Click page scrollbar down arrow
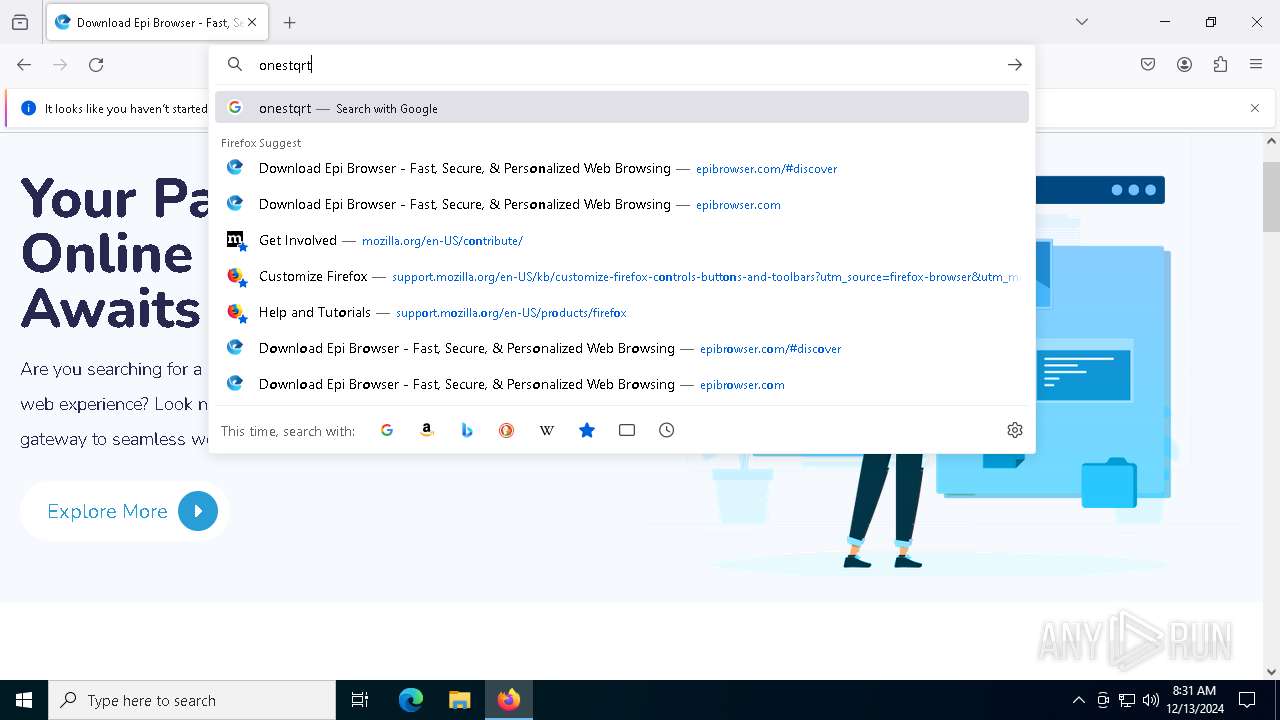 [x=1271, y=672]
